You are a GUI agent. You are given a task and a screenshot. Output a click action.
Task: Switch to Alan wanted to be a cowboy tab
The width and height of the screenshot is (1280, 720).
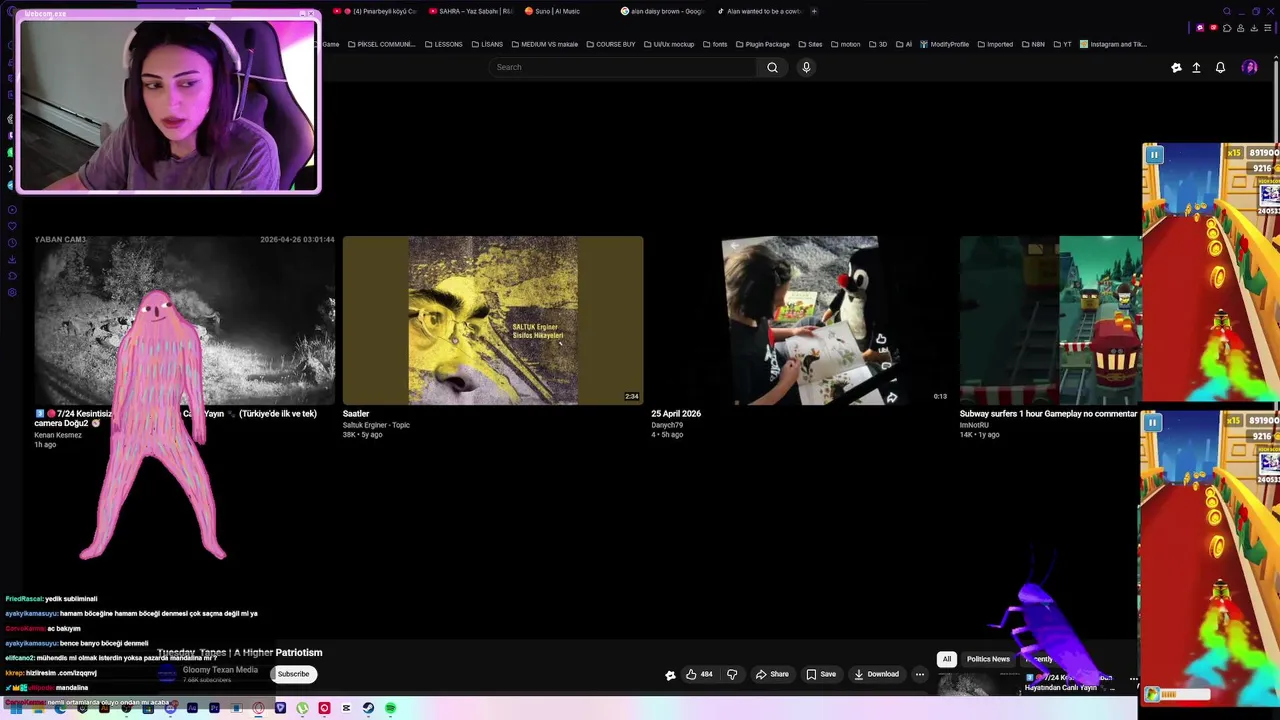759,11
